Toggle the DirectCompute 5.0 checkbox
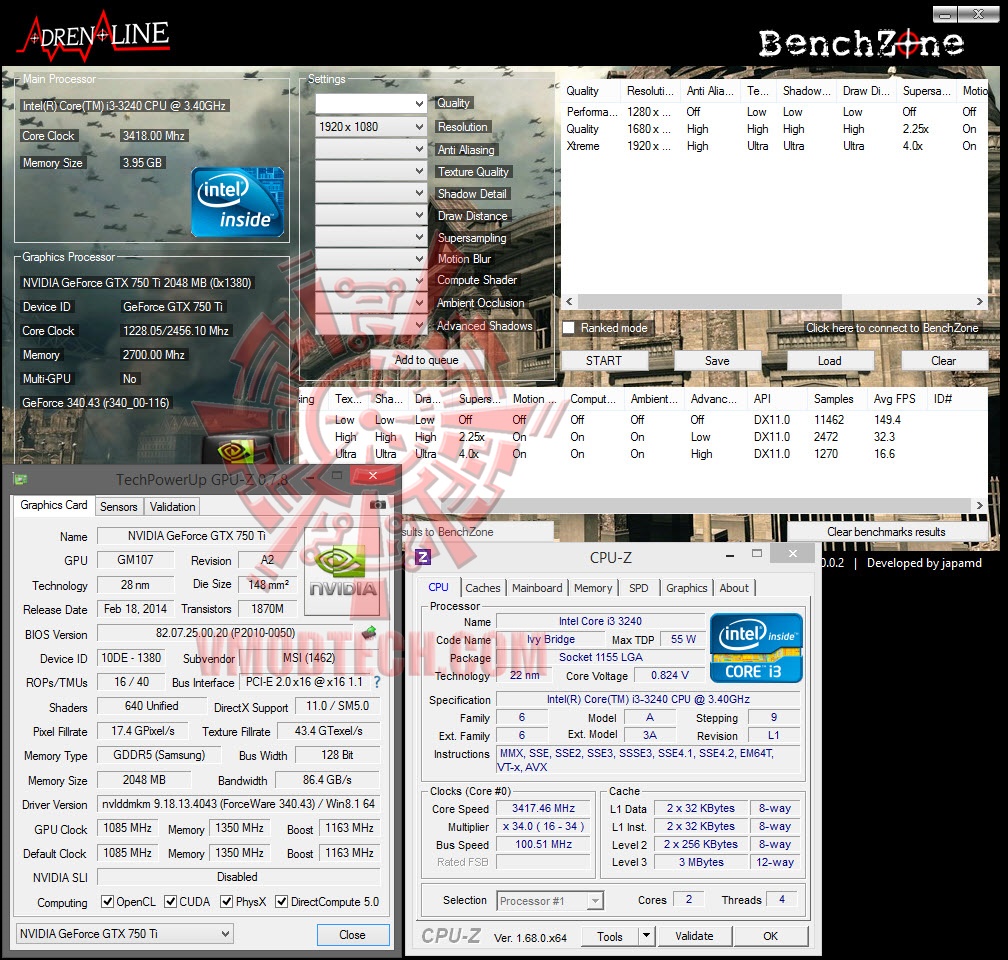The image size is (1008, 960). 282,901
